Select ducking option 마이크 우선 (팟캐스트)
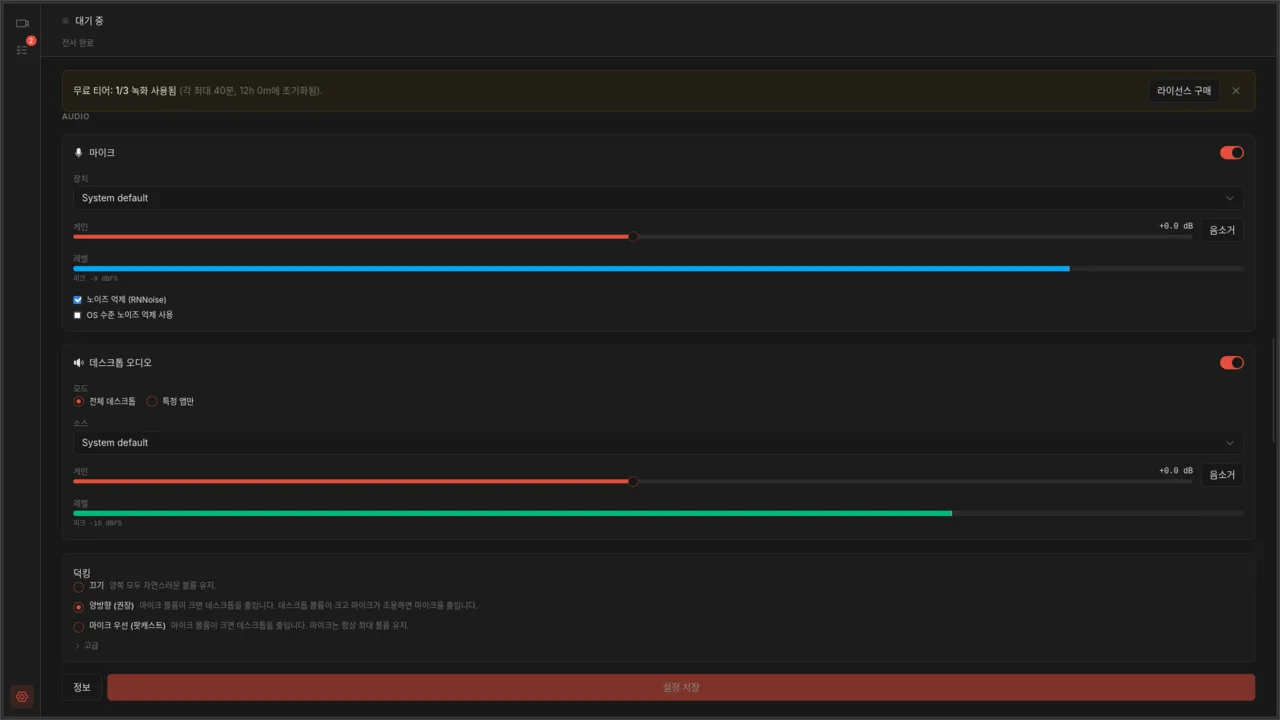 point(79,627)
